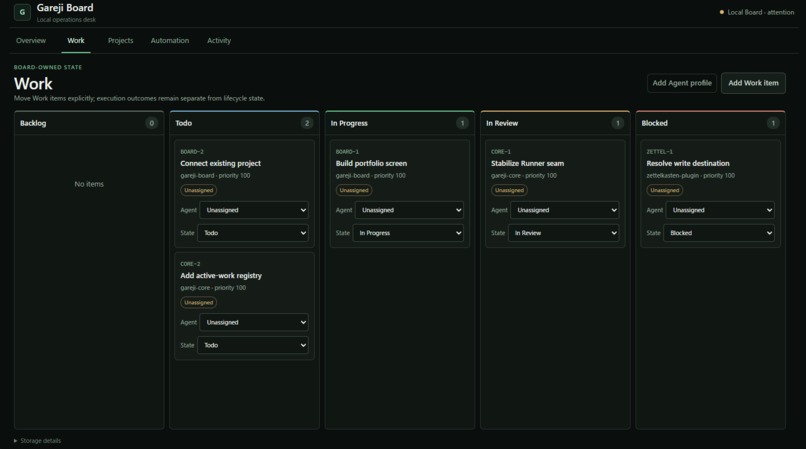Open State dropdown for Build portfolio screen
The width and height of the screenshot is (806, 449).
pyautogui.click(x=408, y=233)
